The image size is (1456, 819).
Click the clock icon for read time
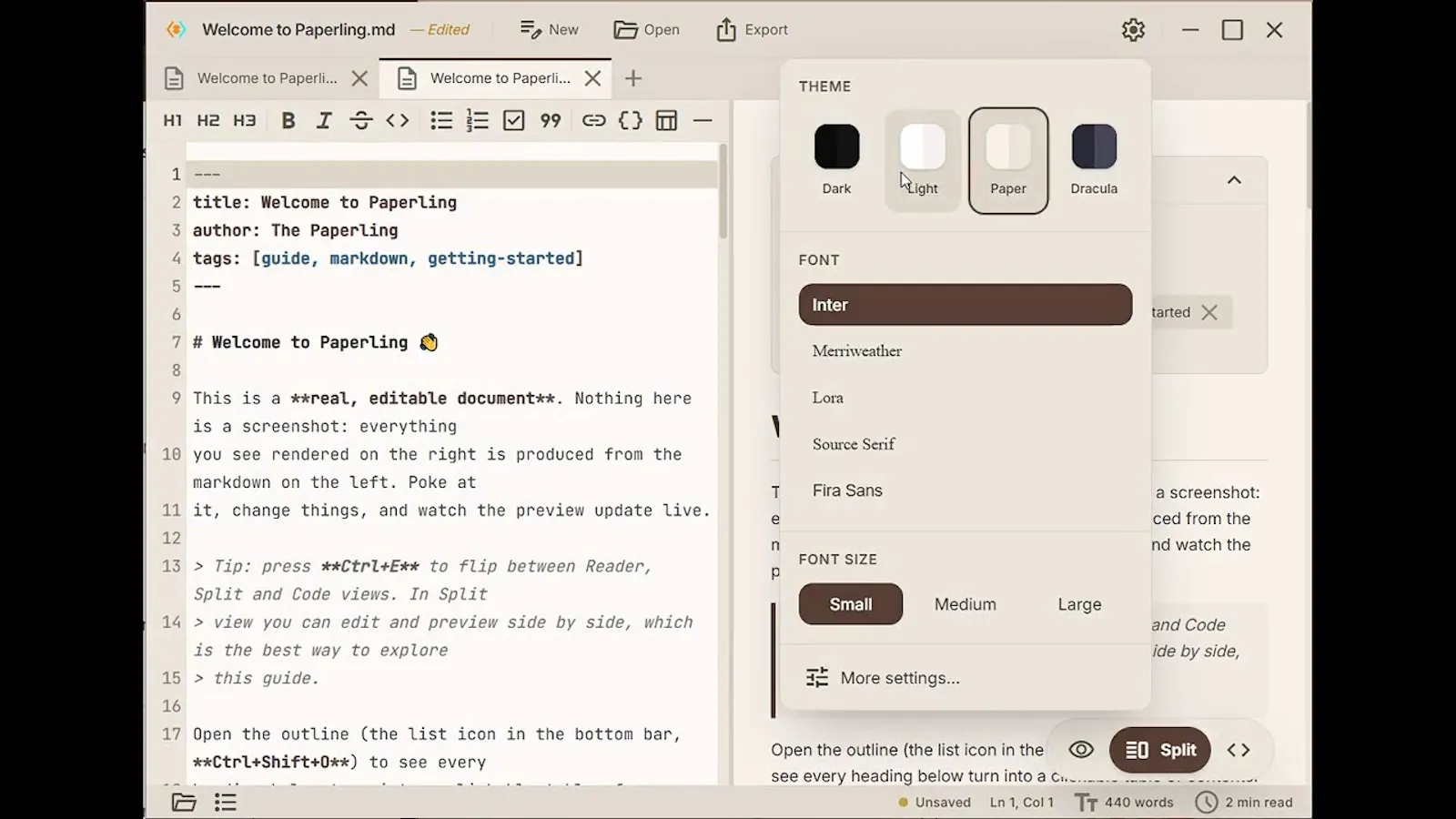[x=1207, y=802]
